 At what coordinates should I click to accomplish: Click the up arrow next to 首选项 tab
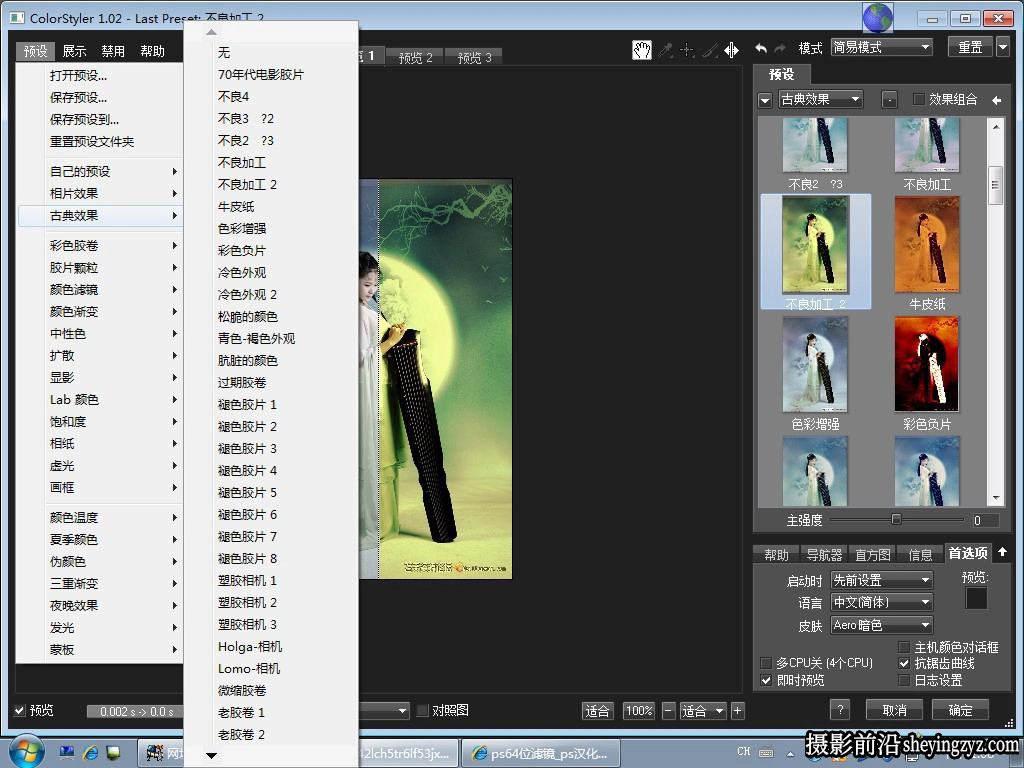click(x=1002, y=552)
